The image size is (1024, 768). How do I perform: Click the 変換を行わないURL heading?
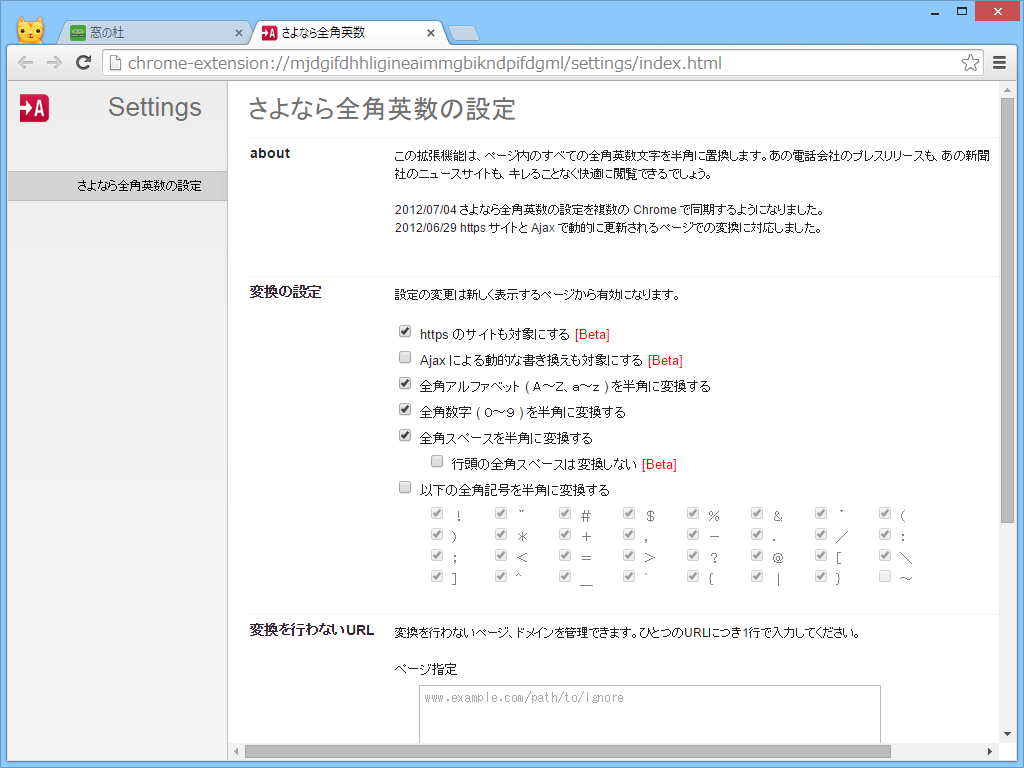(312, 630)
